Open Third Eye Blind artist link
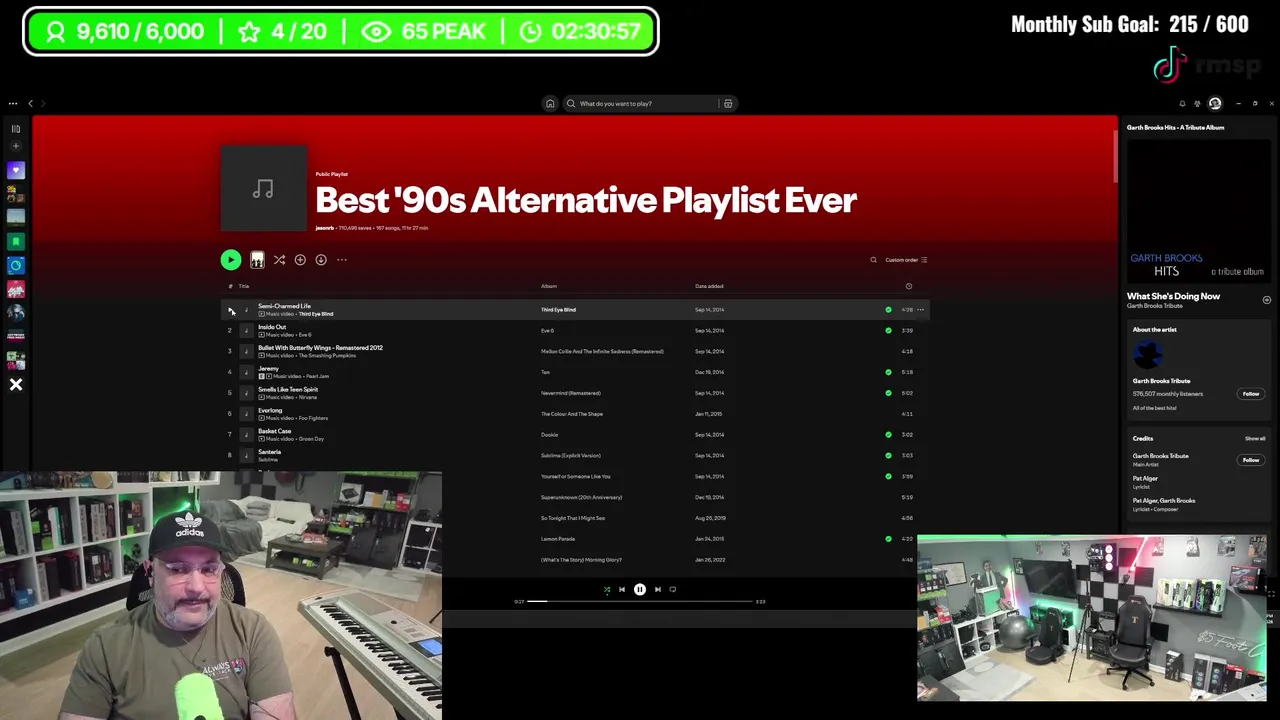Screen dimensions: 1280x720 316,314
